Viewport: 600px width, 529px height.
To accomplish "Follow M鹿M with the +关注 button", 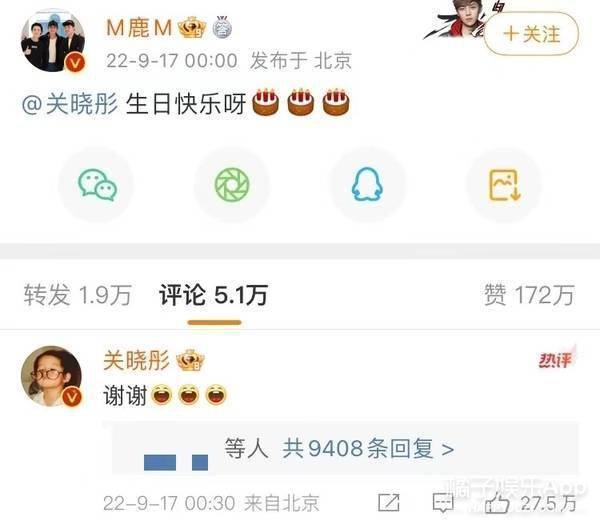I will (x=531, y=34).
